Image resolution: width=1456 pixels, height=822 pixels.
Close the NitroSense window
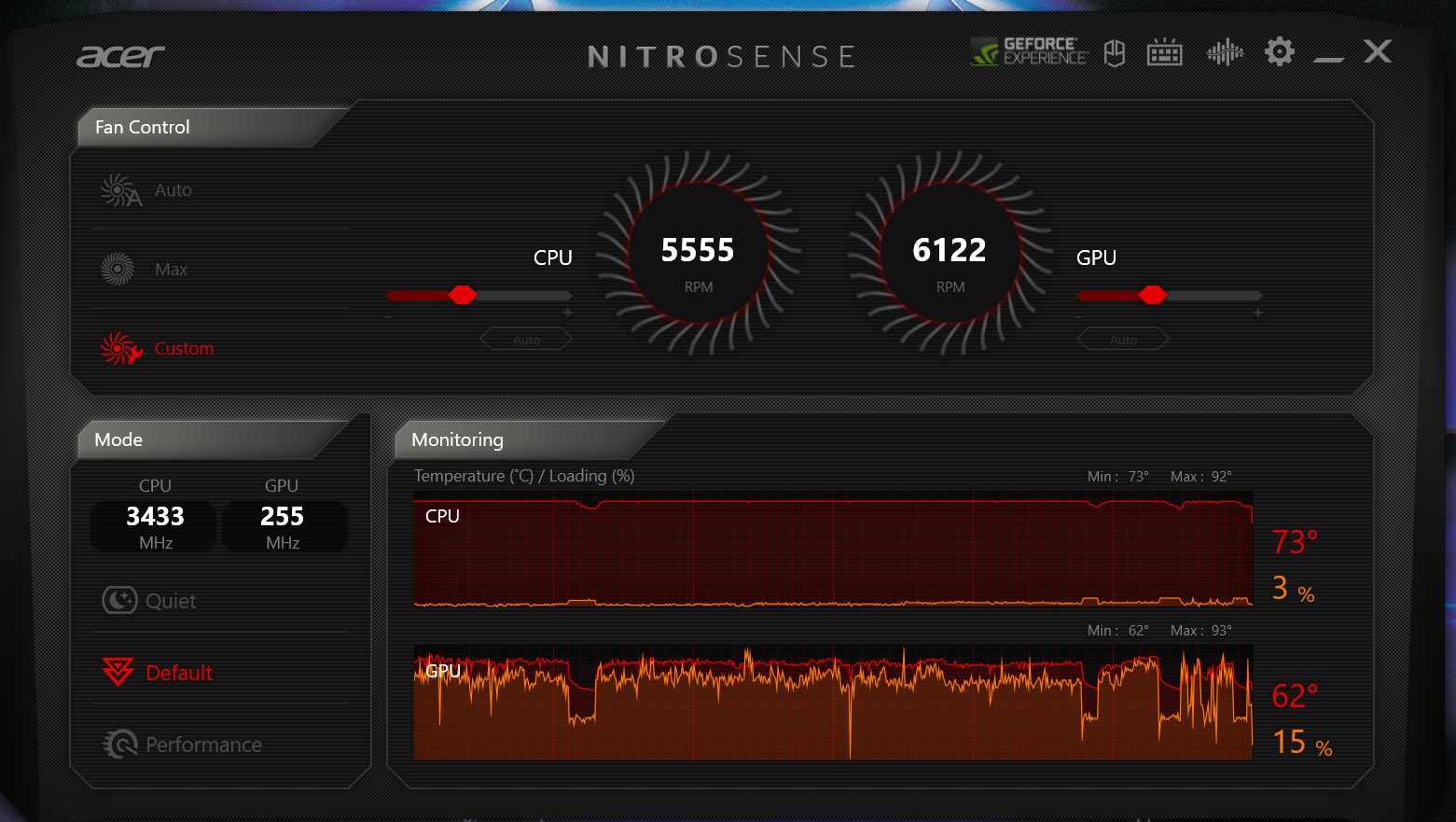(1378, 51)
